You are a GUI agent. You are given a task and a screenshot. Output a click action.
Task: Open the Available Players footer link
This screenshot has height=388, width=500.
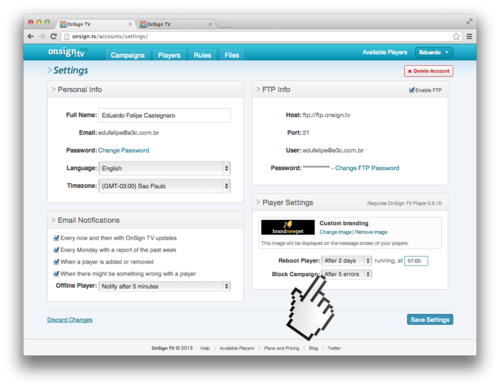coord(237,348)
